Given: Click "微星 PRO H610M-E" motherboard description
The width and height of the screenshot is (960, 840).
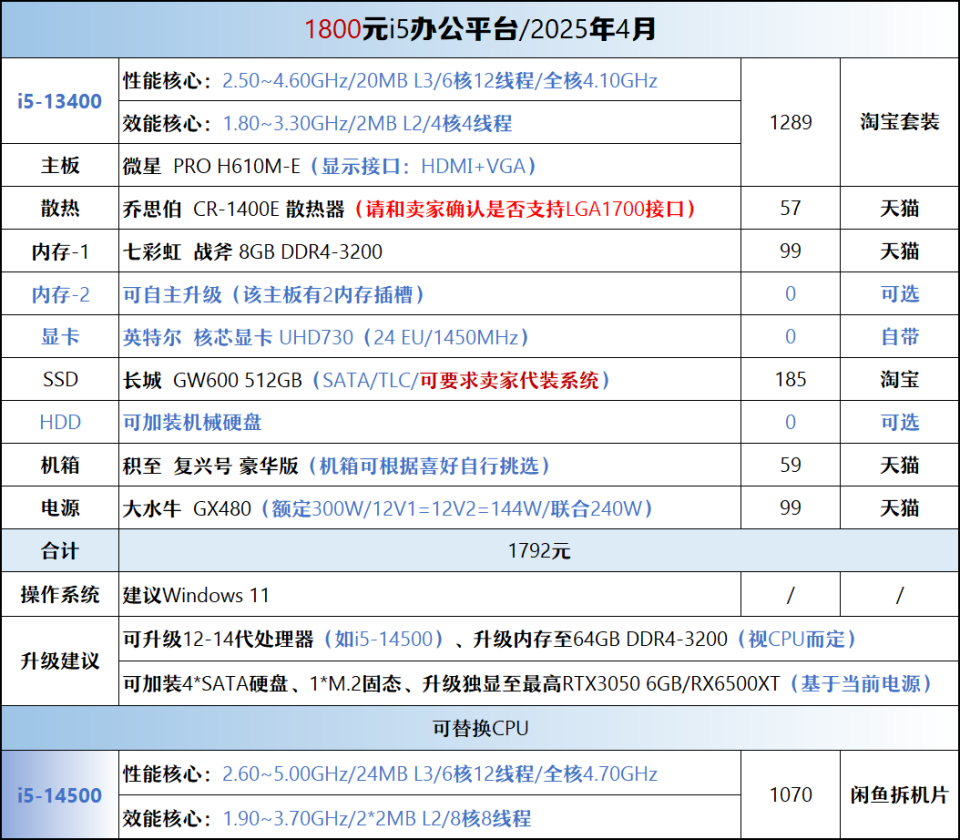Looking at the screenshot, I should click(x=331, y=166).
